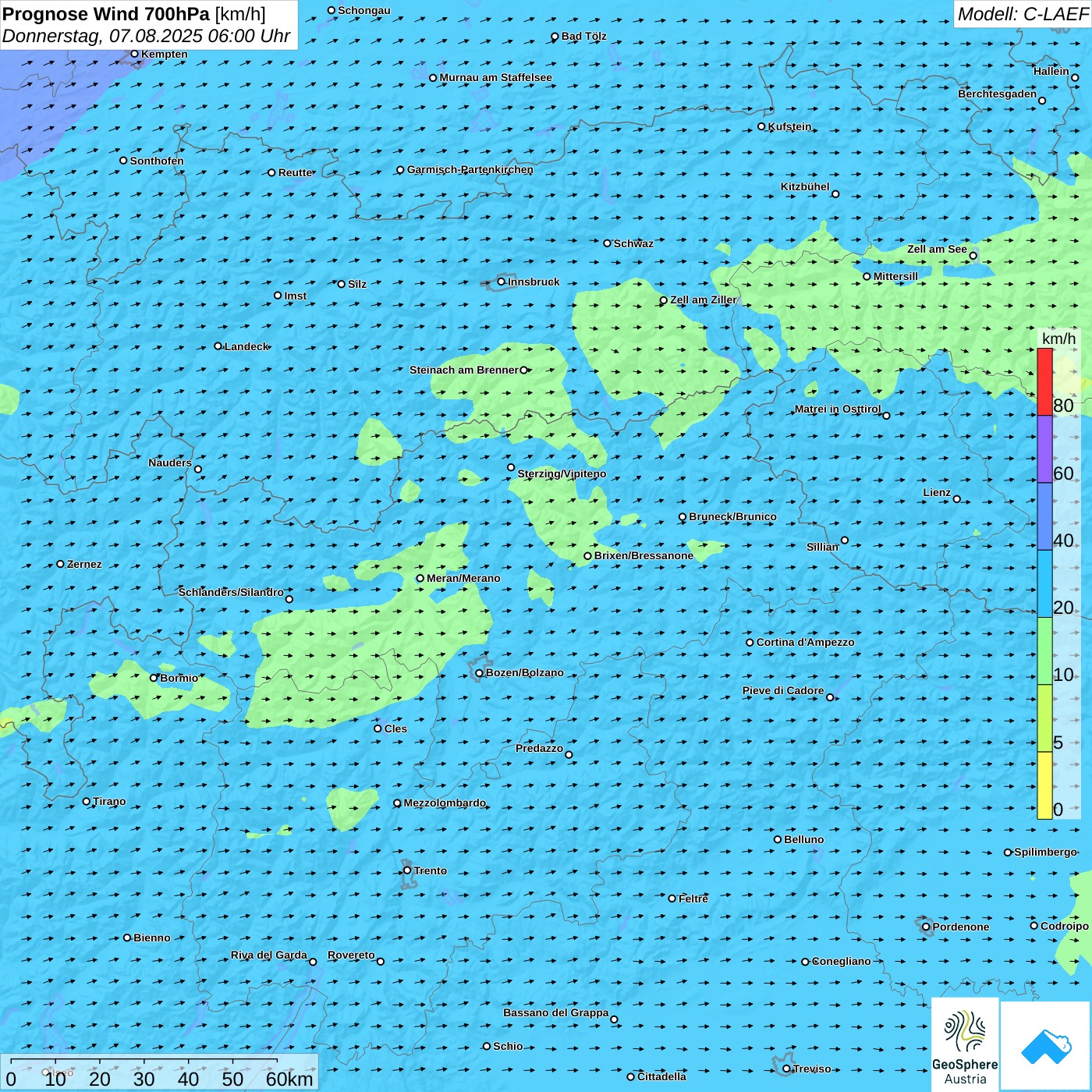
Task: Click the 'Bassano del Grappa' label
Action: click(555, 1012)
